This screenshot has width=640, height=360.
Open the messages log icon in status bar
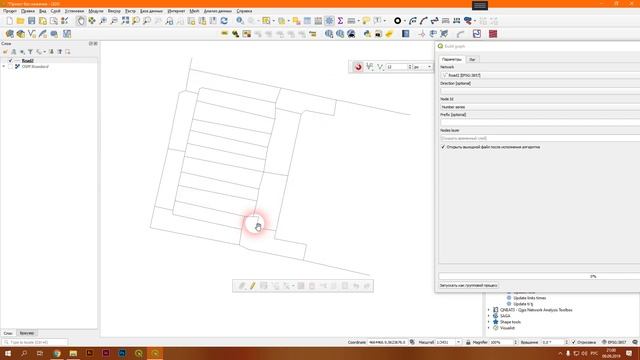(635, 342)
